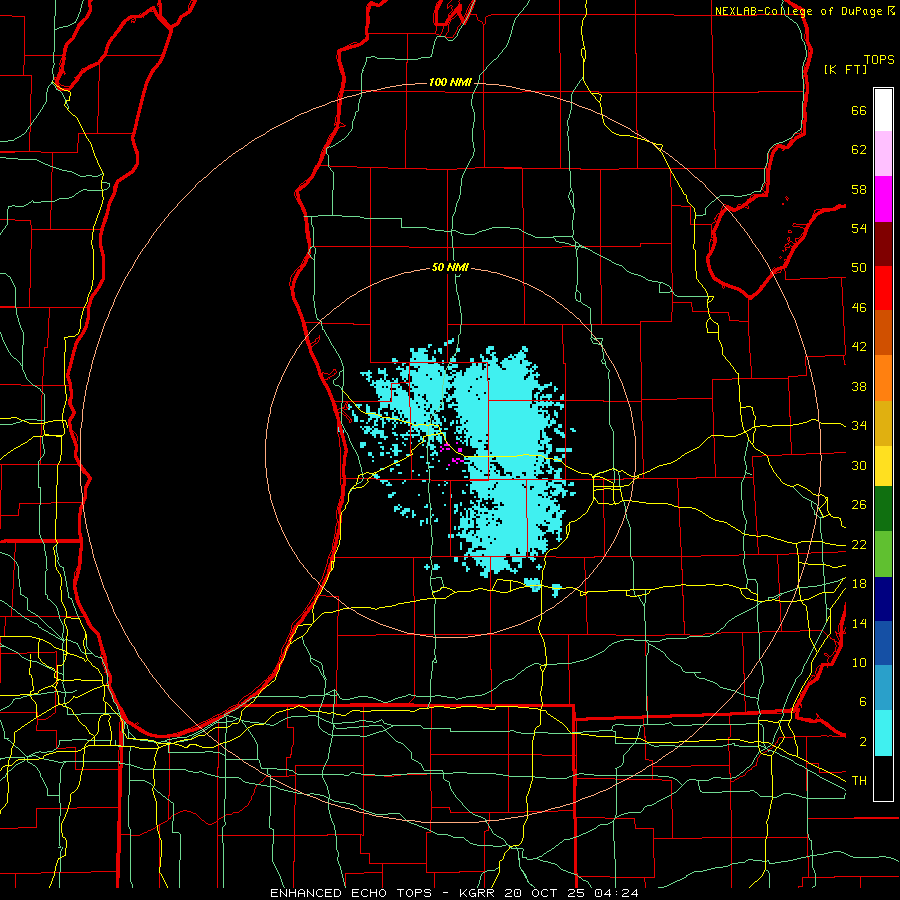
Task: Click the 2 legend value label
Action: pos(863,742)
